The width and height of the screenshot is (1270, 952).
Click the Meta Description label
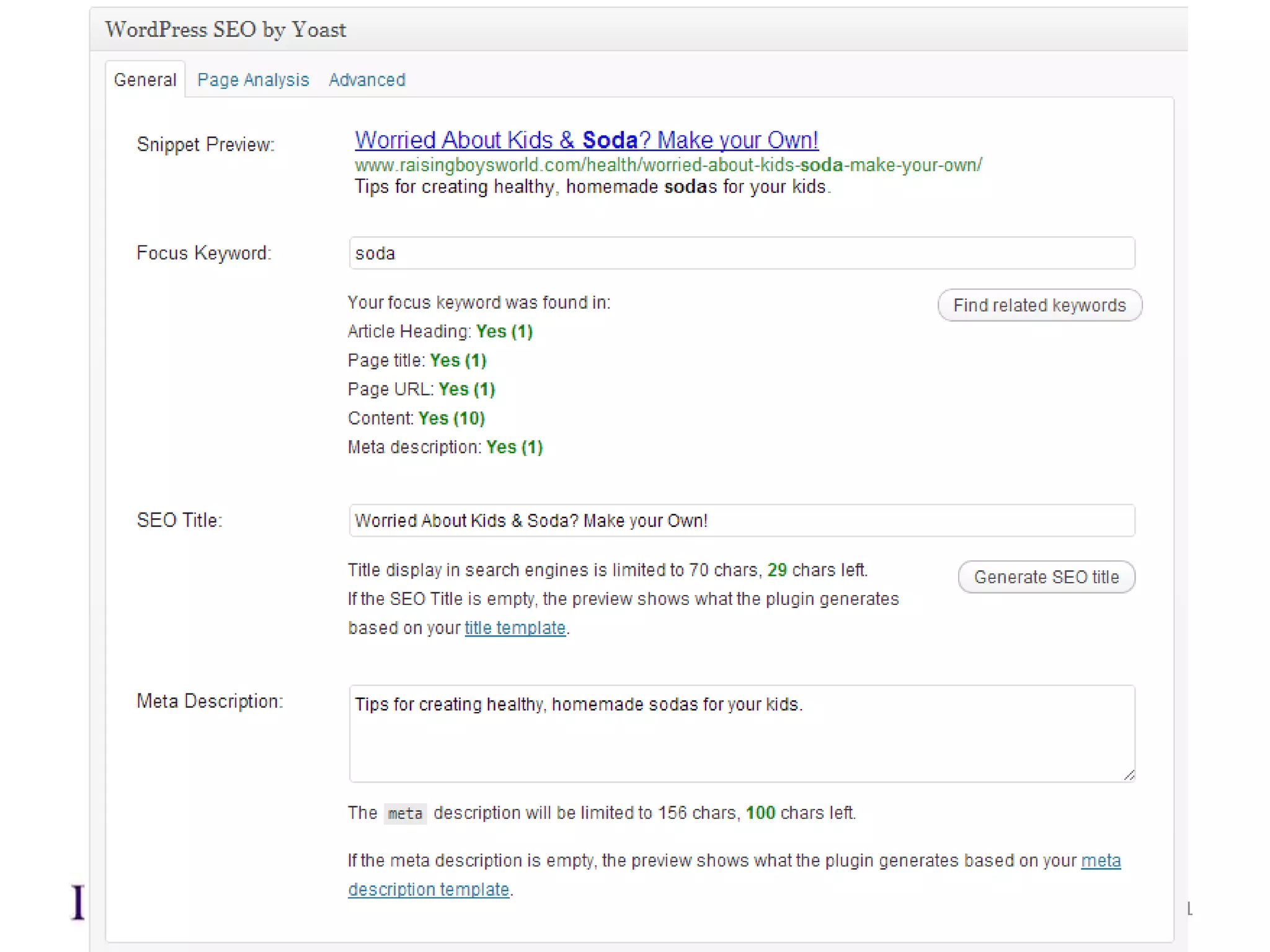pos(210,701)
